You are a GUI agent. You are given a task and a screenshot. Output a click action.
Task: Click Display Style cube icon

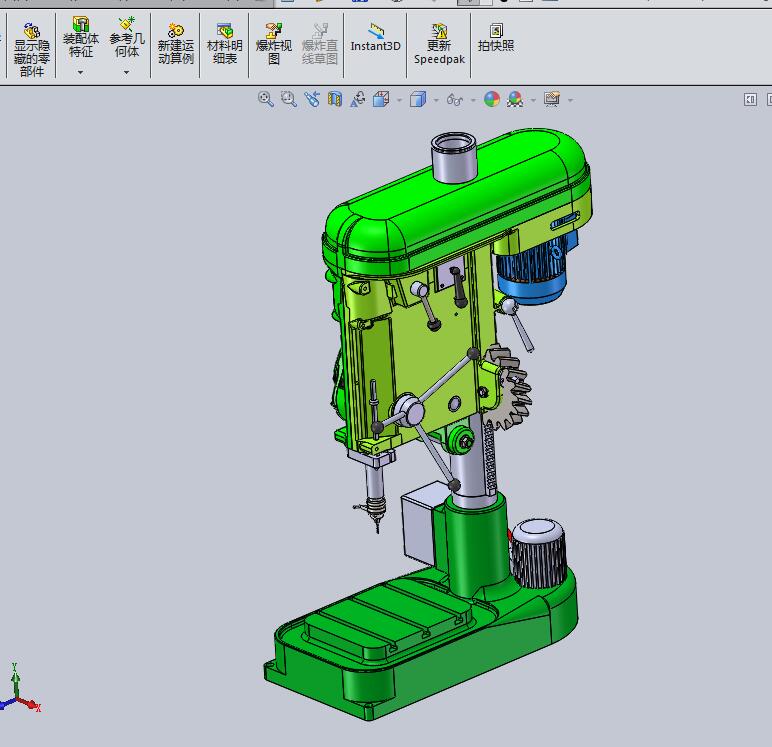coord(418,99)
